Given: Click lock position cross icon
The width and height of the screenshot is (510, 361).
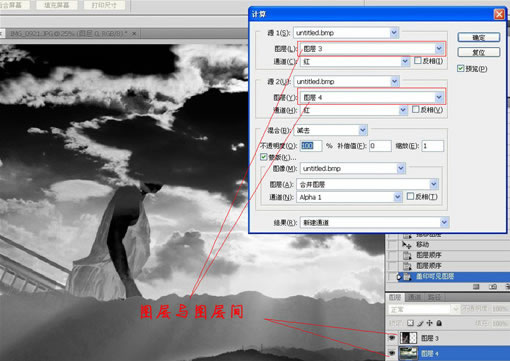Looking at the screenshot, I should [x=429, y=323].
